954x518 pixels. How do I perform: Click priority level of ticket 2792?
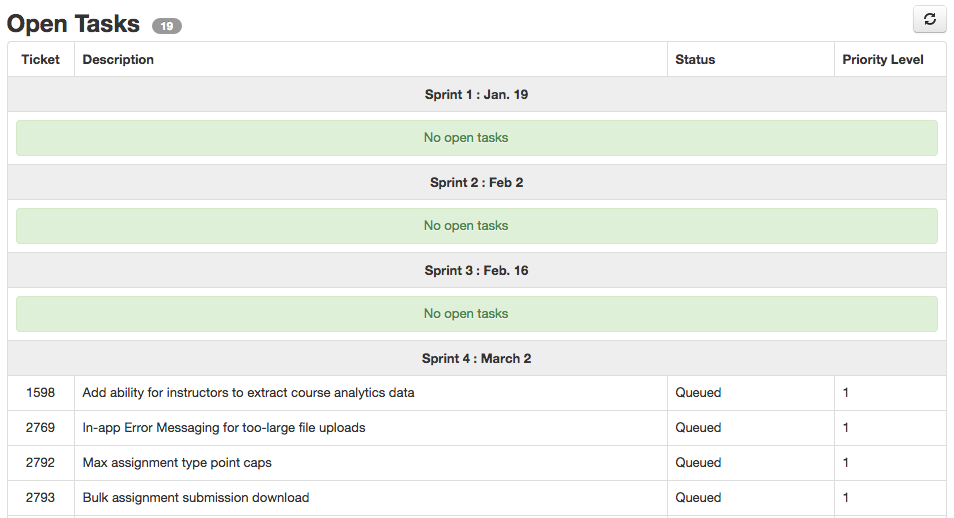[846, 463]
